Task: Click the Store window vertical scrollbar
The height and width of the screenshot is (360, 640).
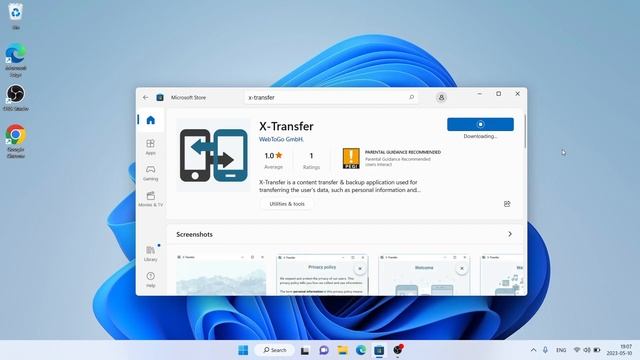Action: (525, 131)
